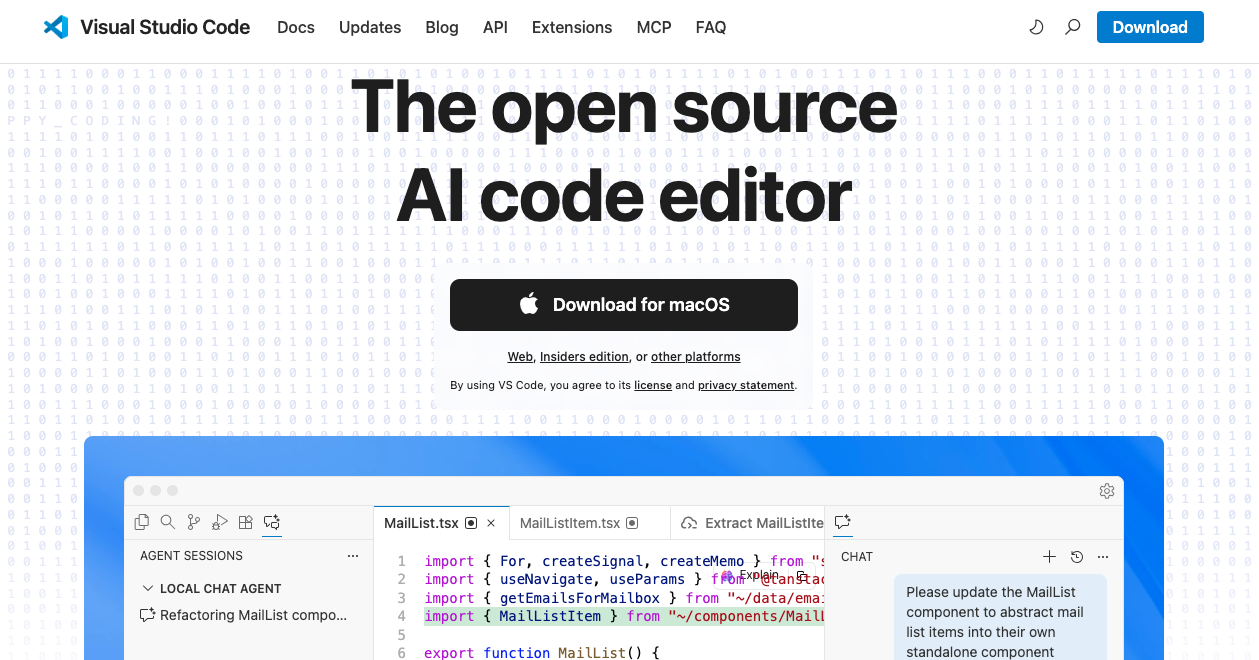Screen dimensions: 1259x660
Task: Open the Run and Debug panel
Action: (x=219, y=522)
